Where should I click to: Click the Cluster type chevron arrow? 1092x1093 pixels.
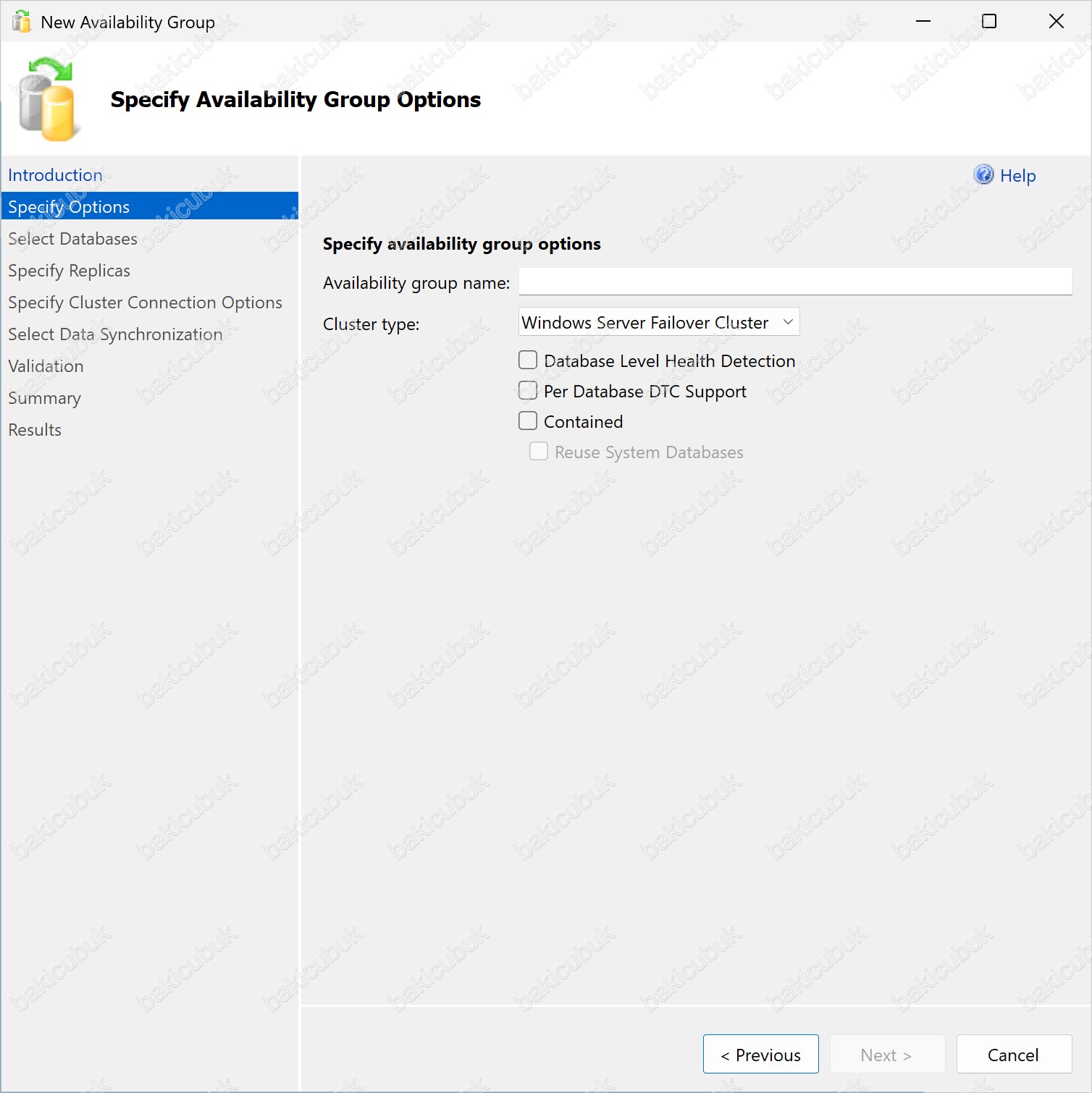click(788, 322)
